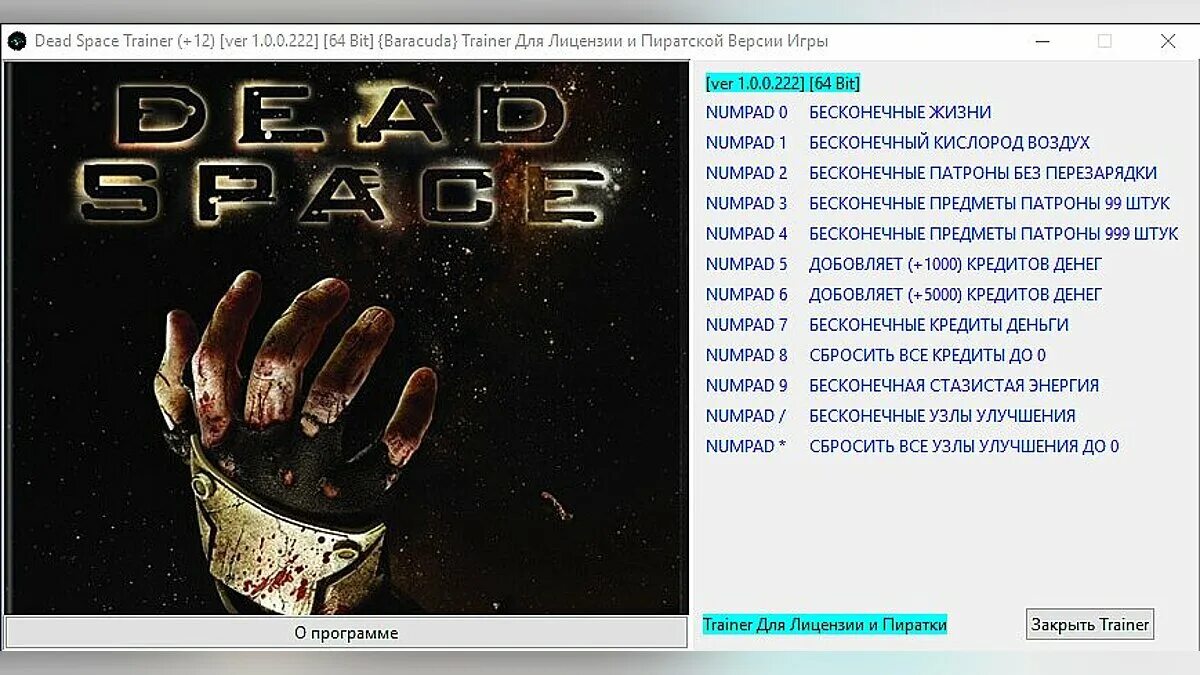Select "БЕСКОНЕЧНЫЙ КИСЛОРОД ВОЗДУХ" cheat text
This screenshot has height=675, width=1200.
[x=949, y=143]
